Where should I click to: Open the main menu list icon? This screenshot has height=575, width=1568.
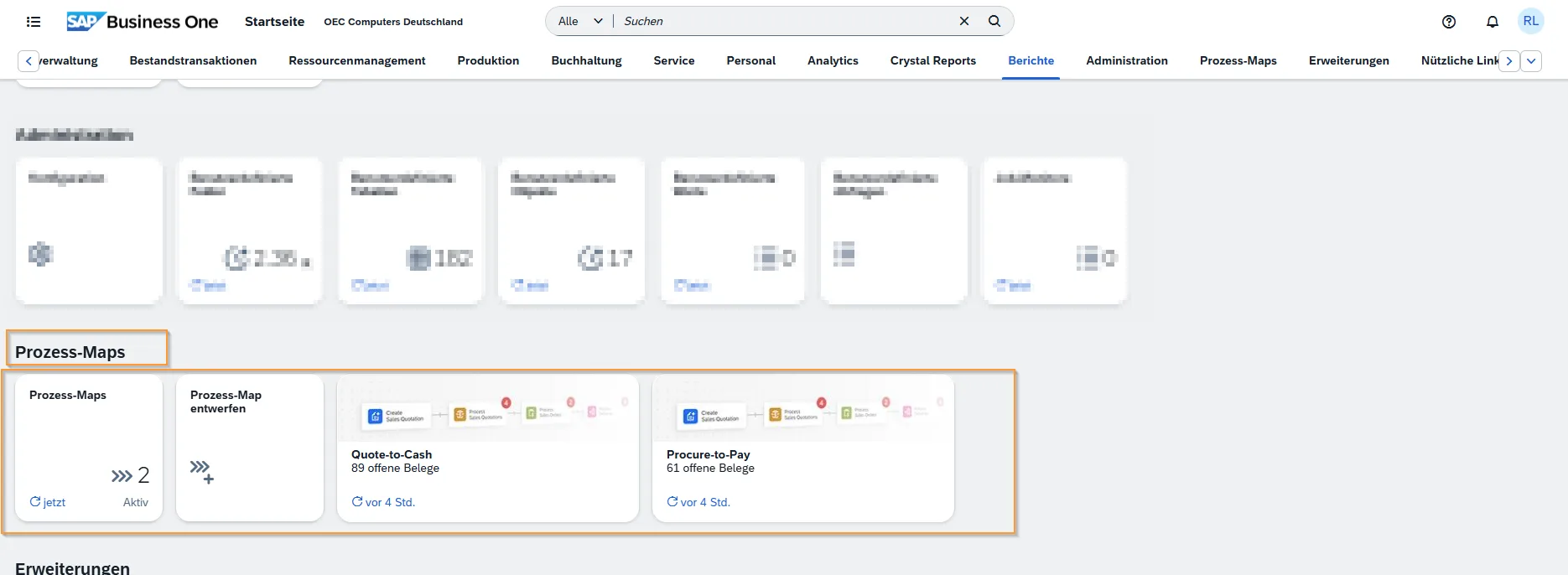tap(34, 22)
